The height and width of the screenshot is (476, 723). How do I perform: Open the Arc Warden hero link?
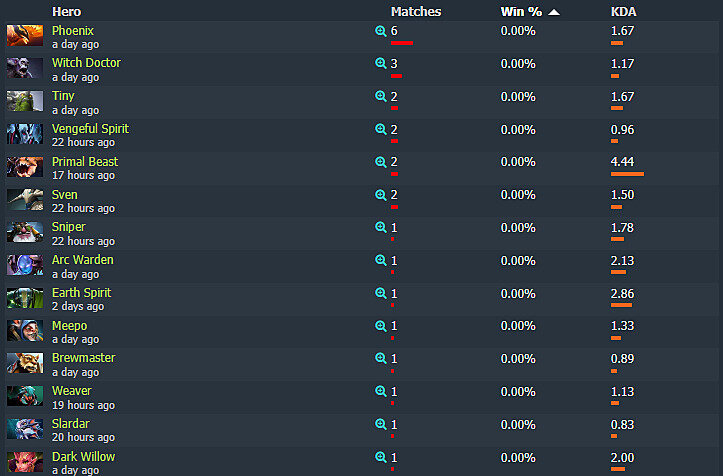click(83, 260)
